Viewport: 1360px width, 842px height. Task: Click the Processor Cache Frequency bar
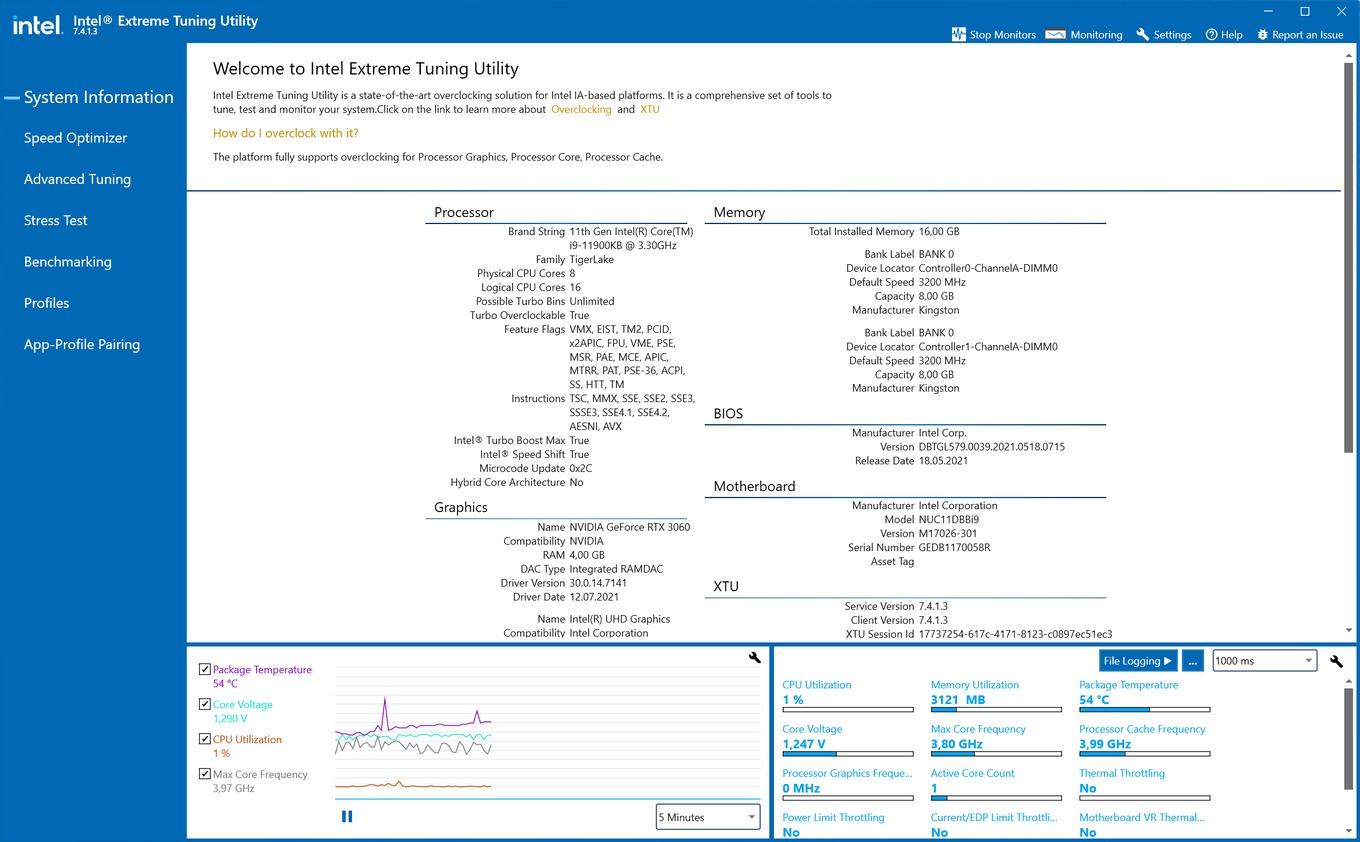click(1144, 753)
